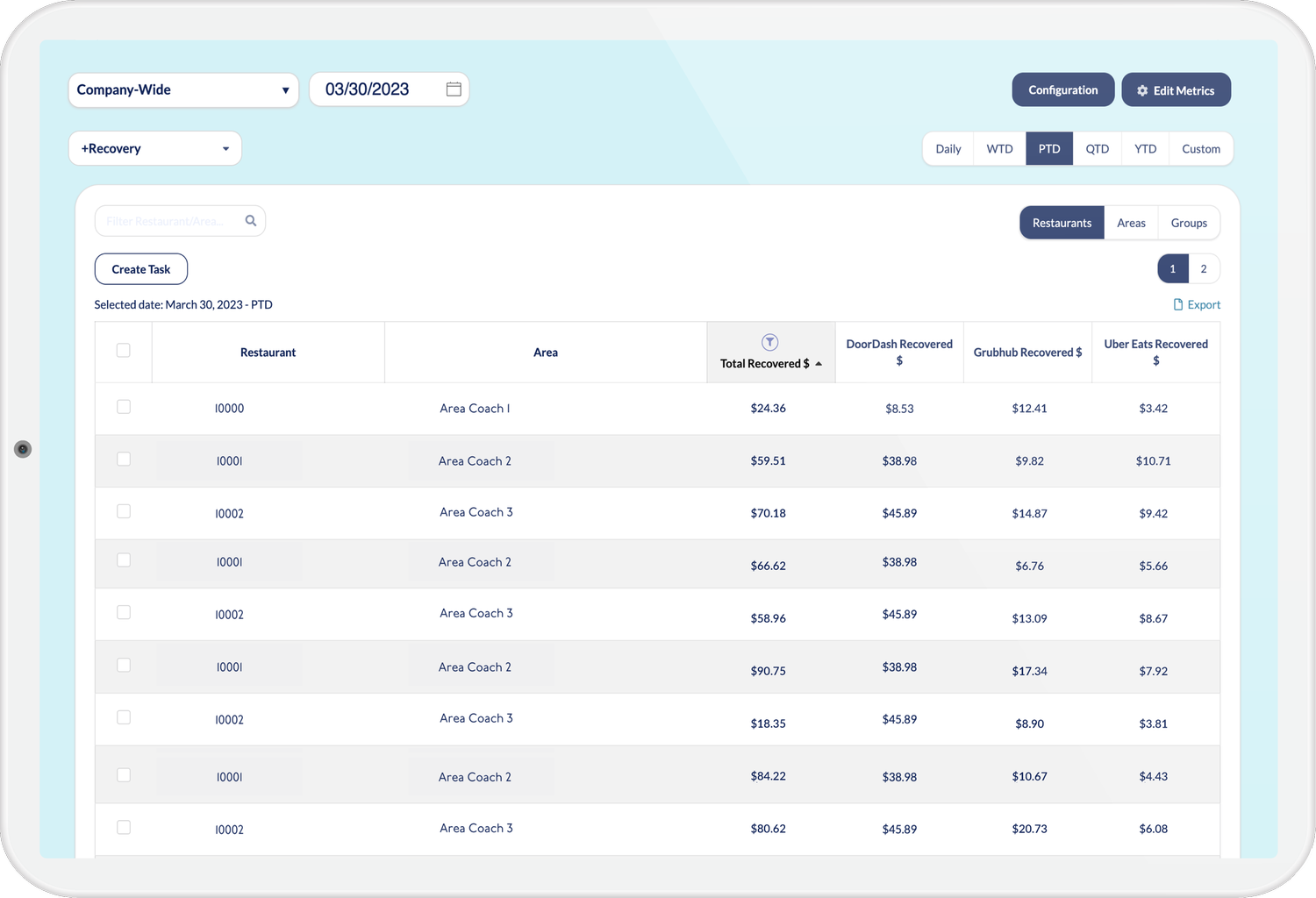1316x898 pixels.
Task: Select the Areas view tab
Action: pos(1131,223)
